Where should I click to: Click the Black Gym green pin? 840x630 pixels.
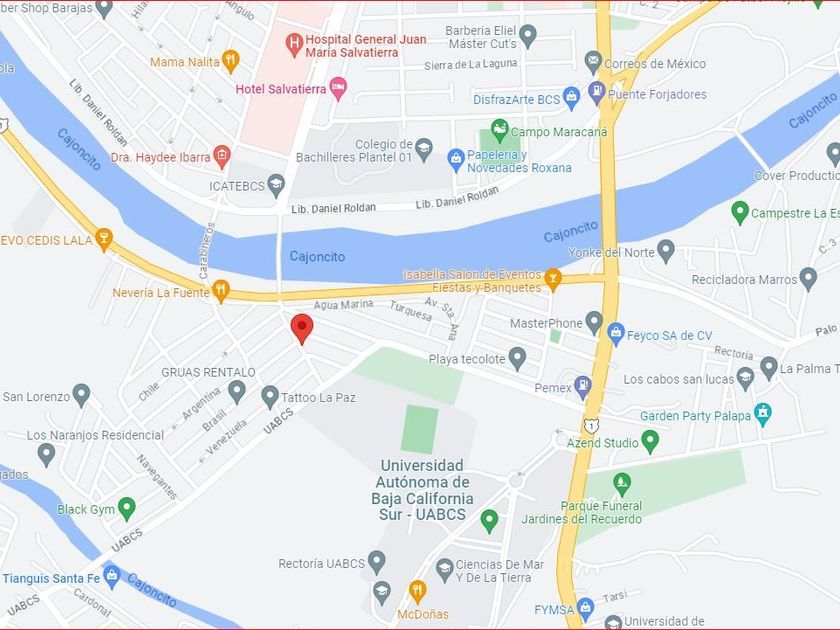click(x=127, y=509)
